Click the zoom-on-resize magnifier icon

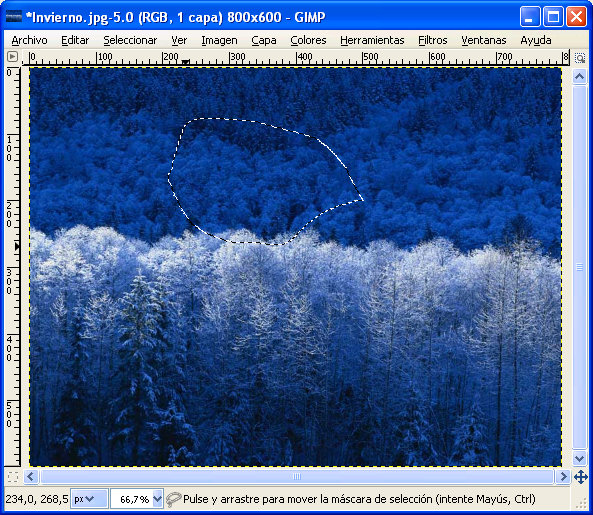pos(580,58)
